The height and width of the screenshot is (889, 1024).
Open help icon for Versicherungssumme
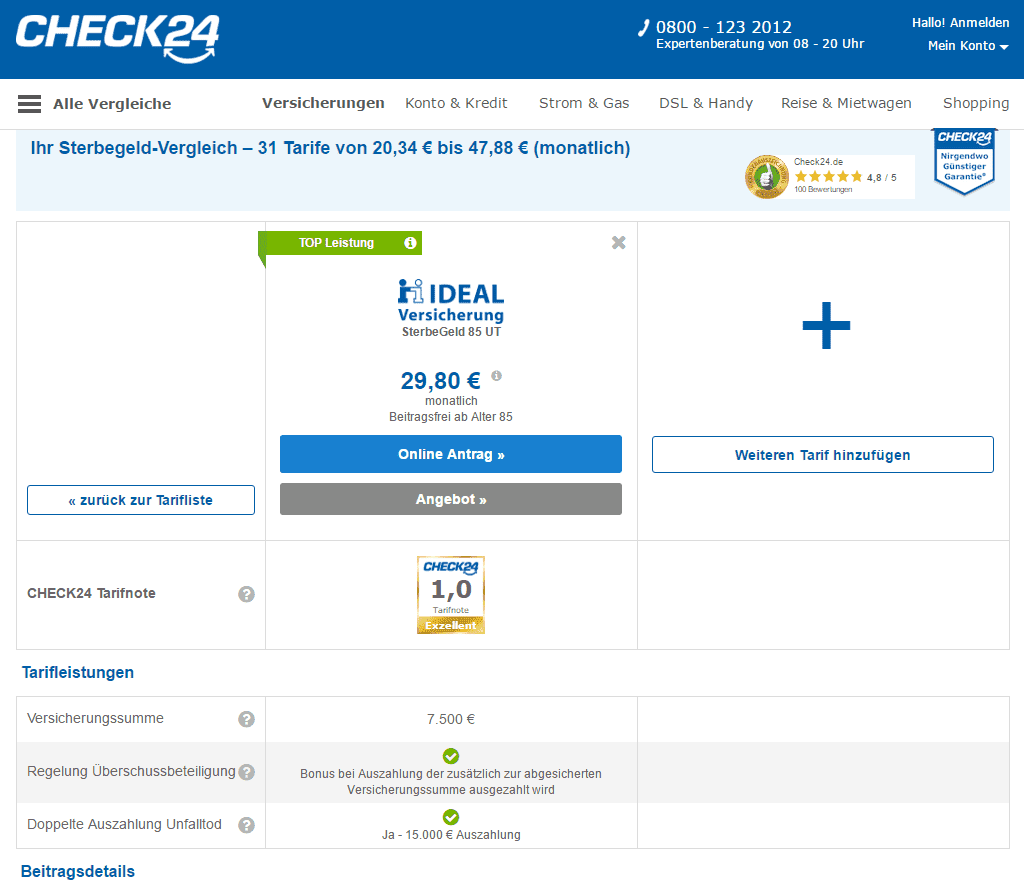click(246, 719)
